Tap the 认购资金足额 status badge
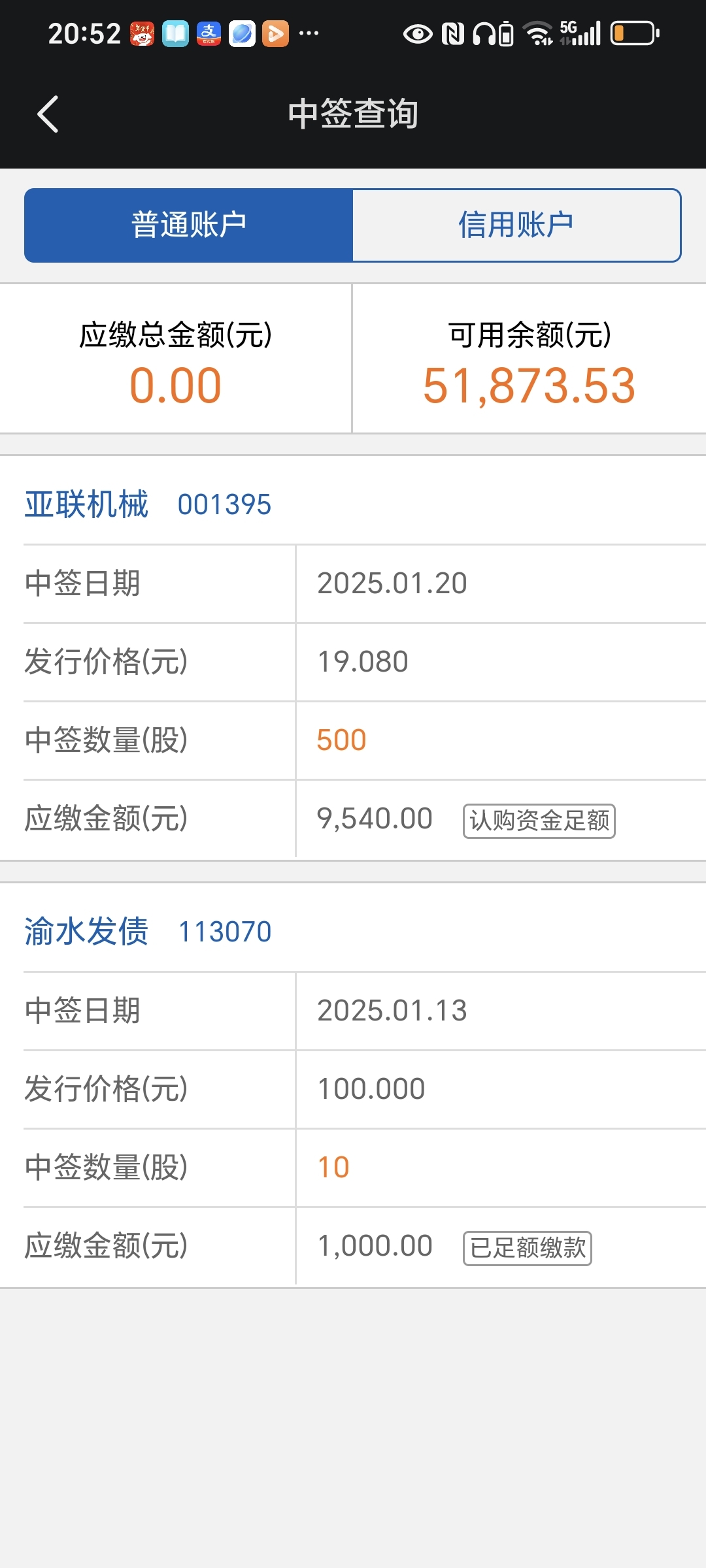 coord(539,821)
